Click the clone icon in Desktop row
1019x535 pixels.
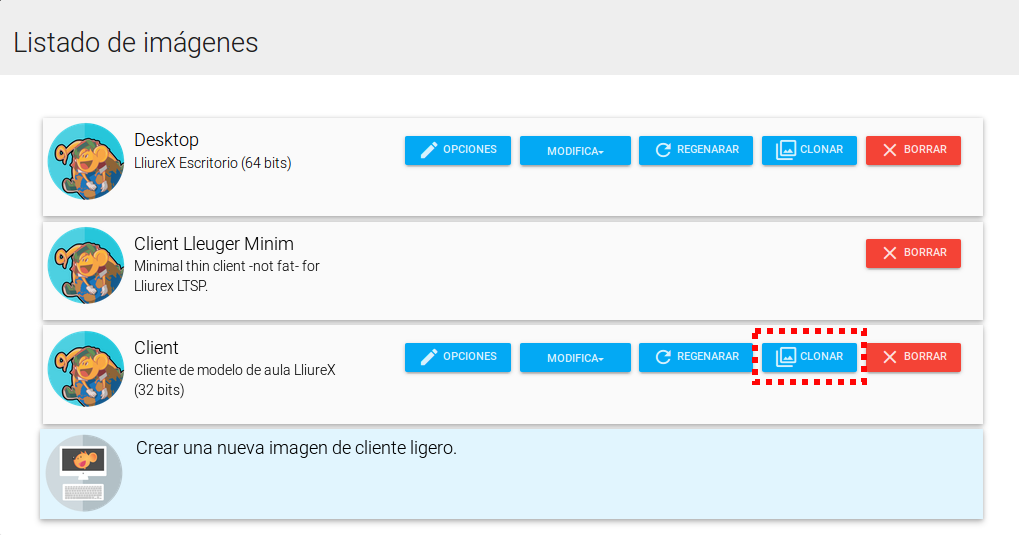point(786,150)
